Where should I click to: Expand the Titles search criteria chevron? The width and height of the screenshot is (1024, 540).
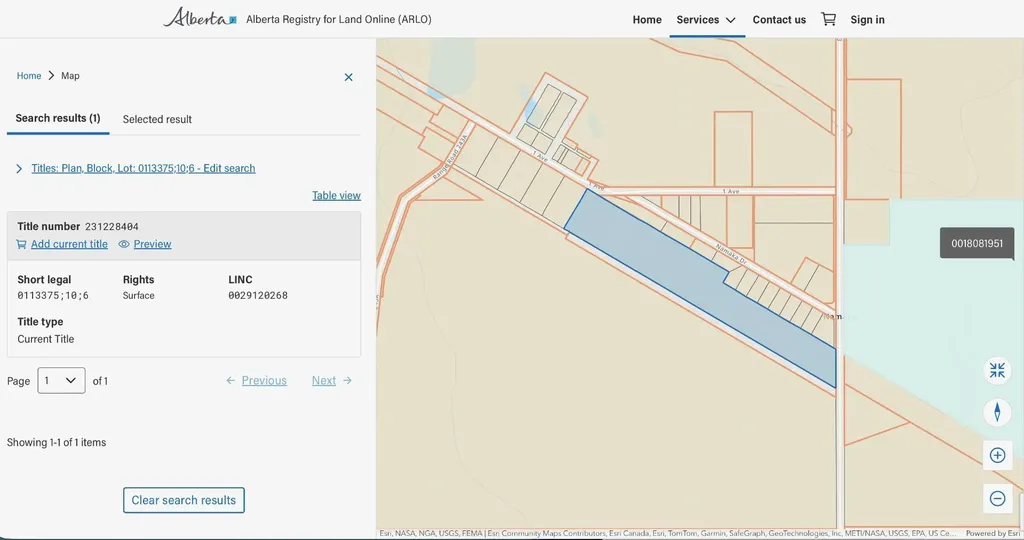19,168
